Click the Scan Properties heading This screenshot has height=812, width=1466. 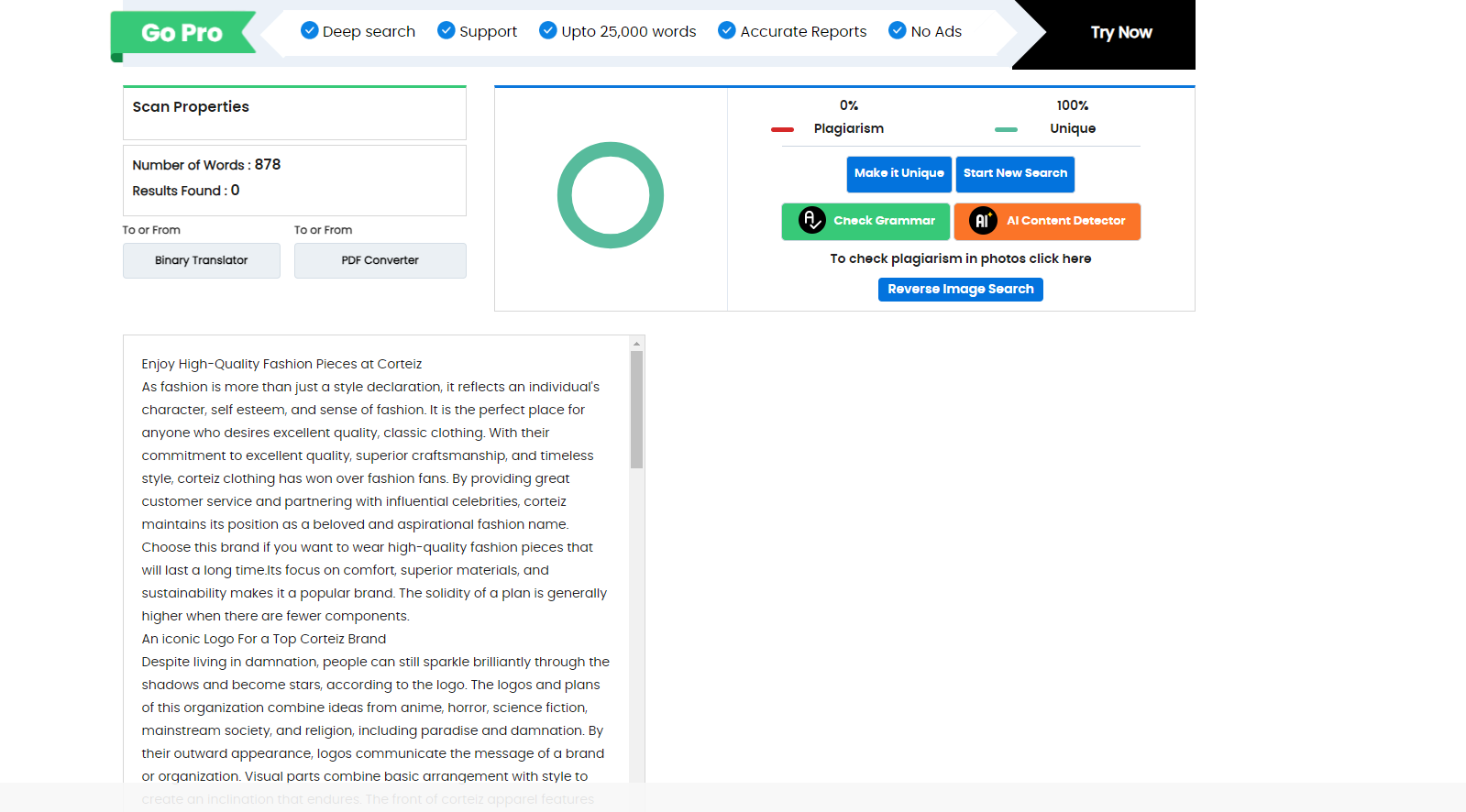click(191, 106)
